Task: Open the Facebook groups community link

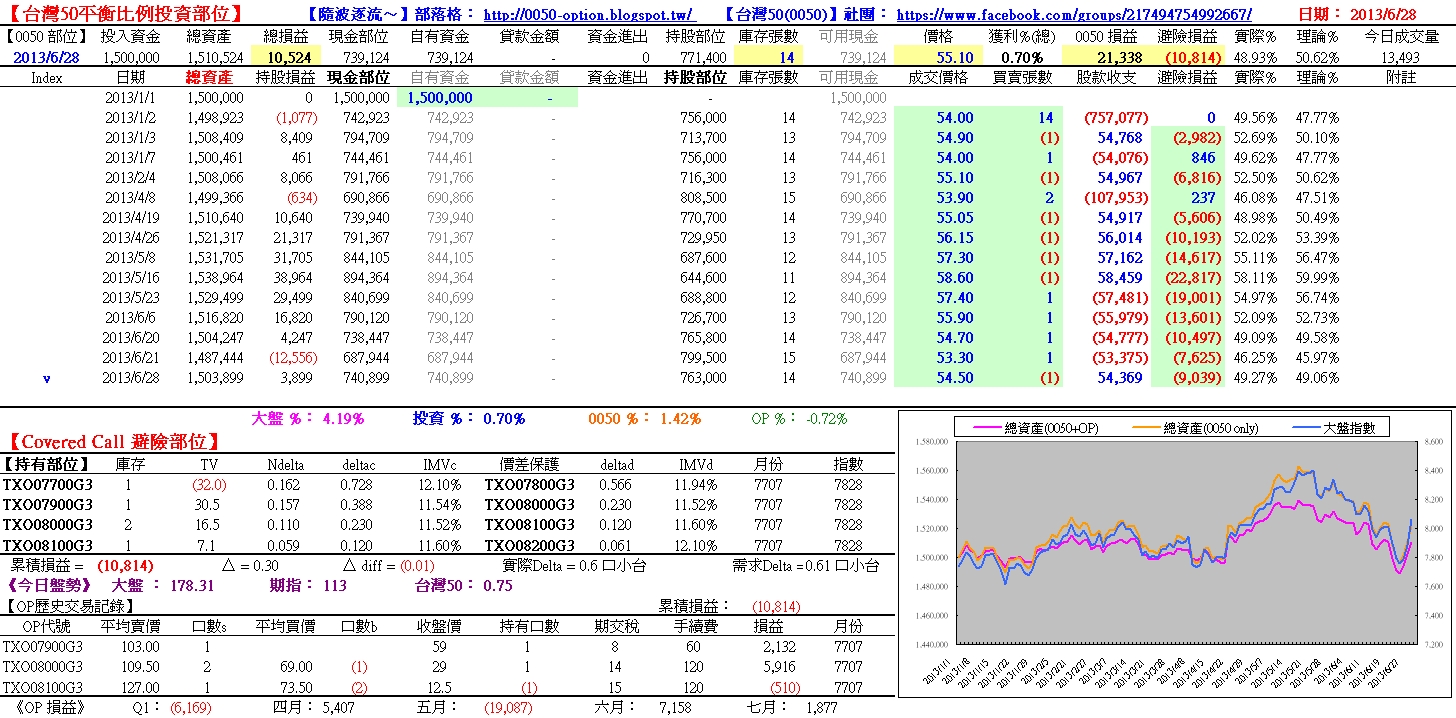Action: (1074, 15)
